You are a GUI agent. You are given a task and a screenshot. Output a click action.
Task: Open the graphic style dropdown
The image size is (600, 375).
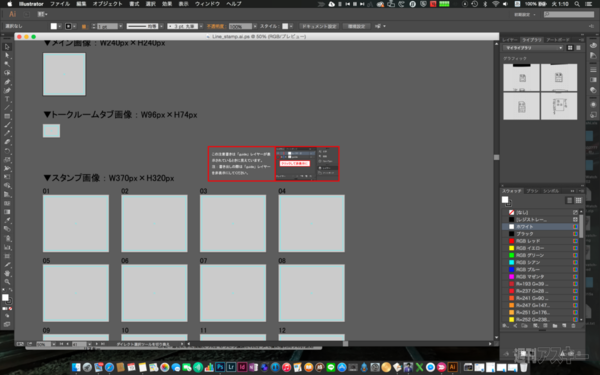[x=291, y=26]
